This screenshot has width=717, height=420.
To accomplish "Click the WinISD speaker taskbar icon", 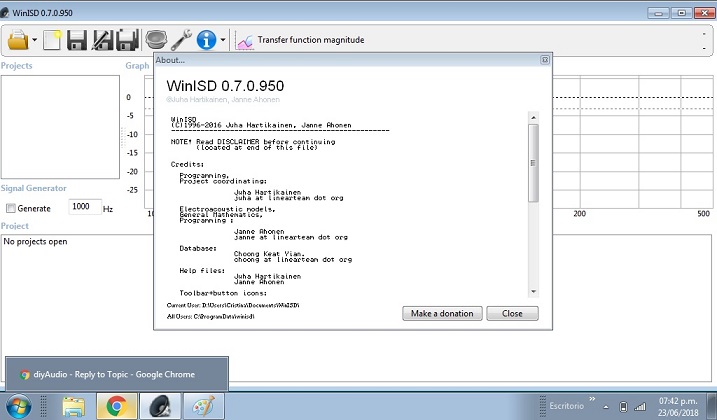I will [x=161, y=406].
